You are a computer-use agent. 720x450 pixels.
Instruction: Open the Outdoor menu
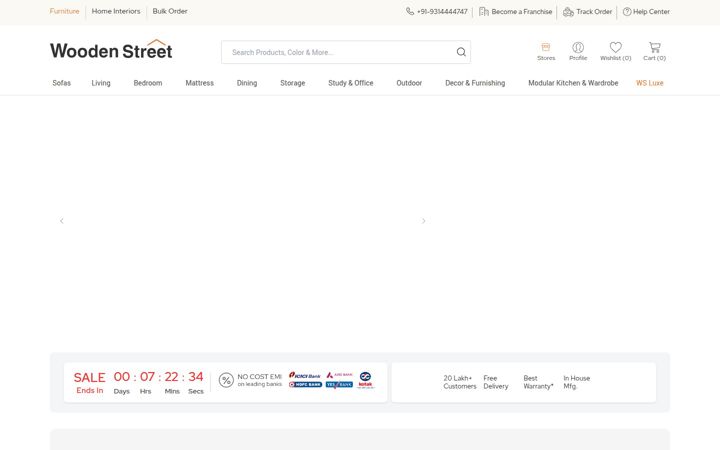point(409,83)
